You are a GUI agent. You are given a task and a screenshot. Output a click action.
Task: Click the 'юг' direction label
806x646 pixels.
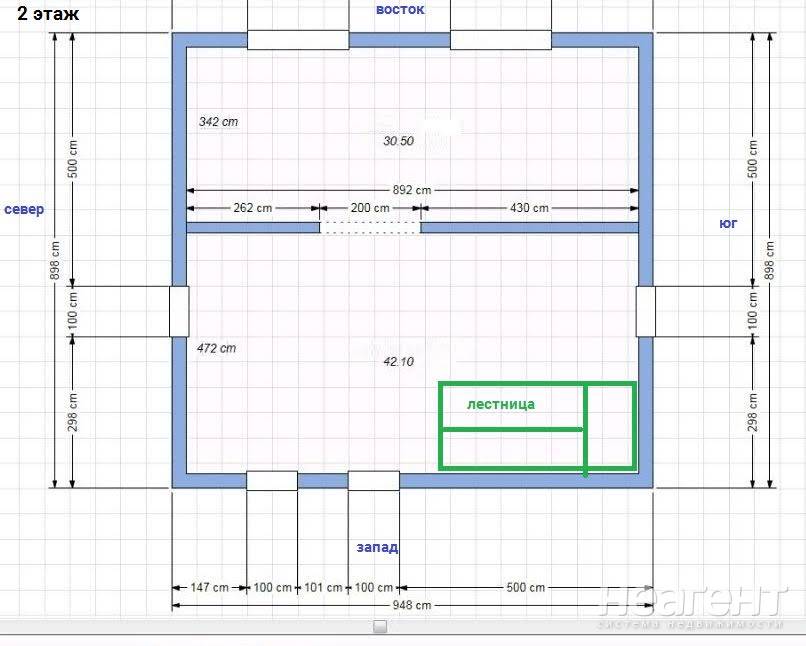coord(728,223)
